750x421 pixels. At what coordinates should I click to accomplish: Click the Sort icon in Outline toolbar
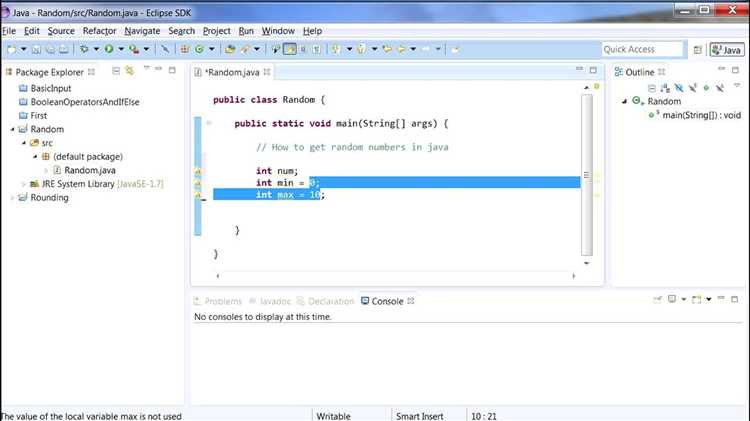pyautogui.click(x=665, y=88)
